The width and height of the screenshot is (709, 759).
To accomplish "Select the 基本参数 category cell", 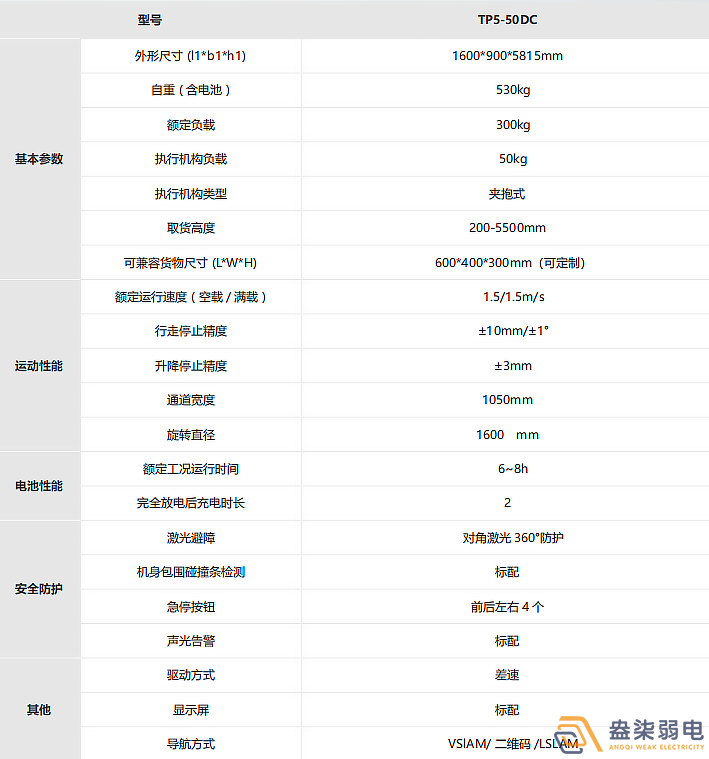I will coord(39,159).
